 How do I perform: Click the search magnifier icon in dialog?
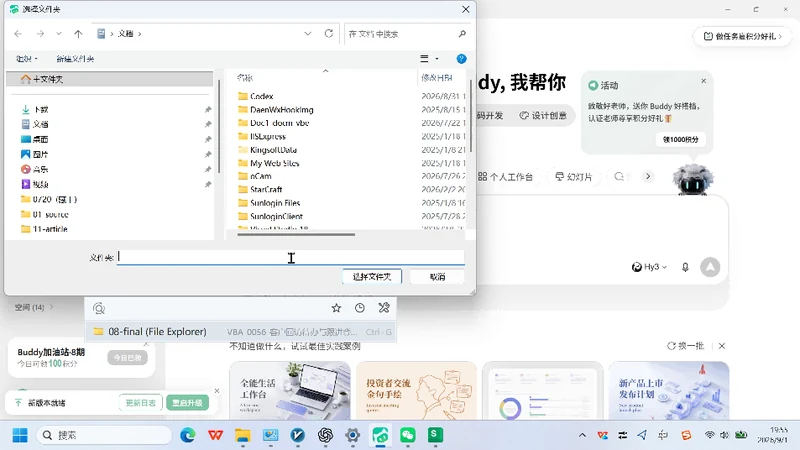[462, 34]
